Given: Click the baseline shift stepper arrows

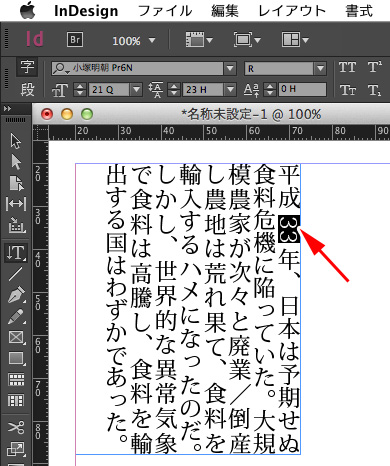Looking at the screenshot, I should [x=269, y=90].
